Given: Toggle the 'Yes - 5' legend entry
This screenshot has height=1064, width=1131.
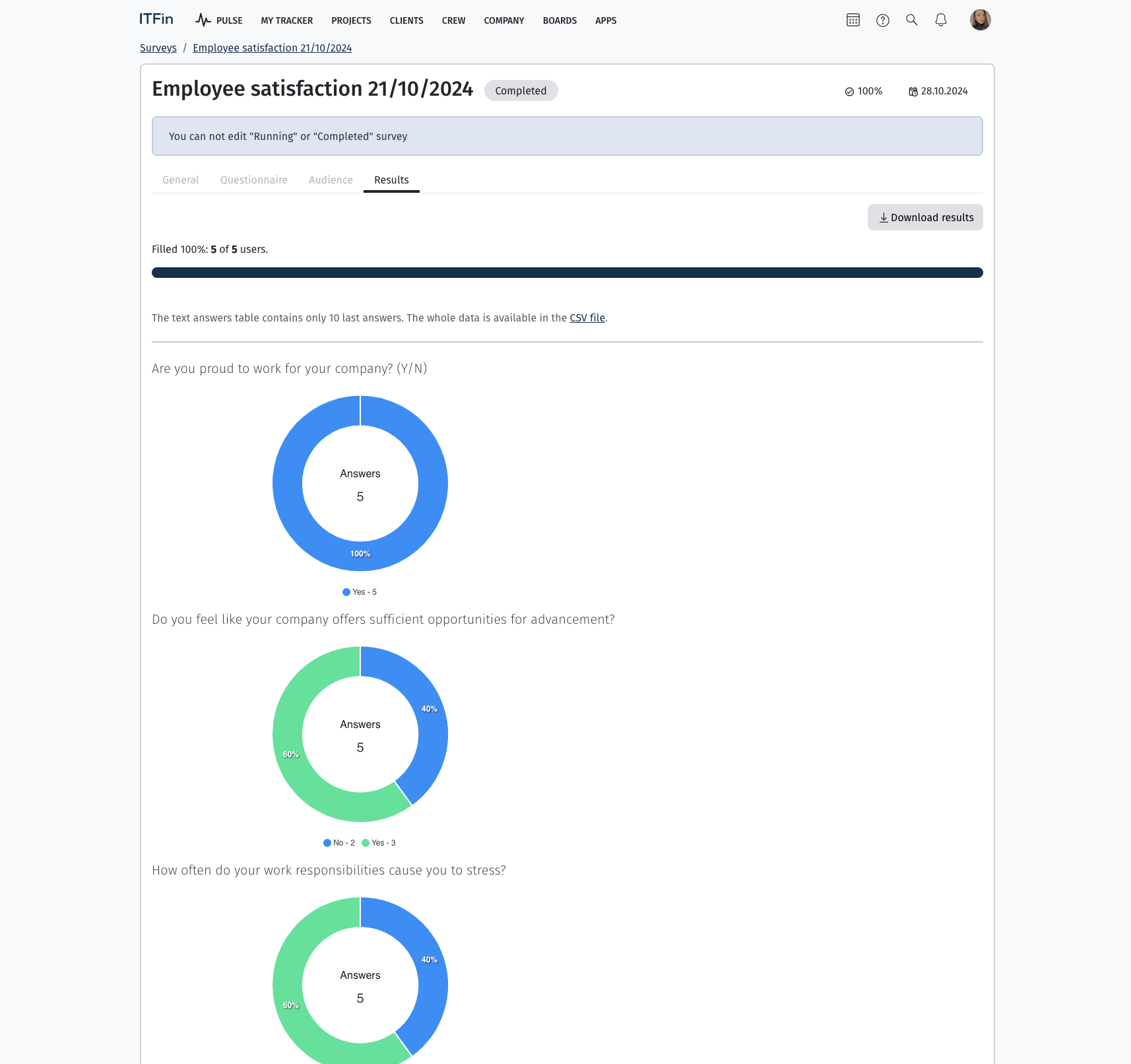Looking at the screenshot, I should coord(360,592).
